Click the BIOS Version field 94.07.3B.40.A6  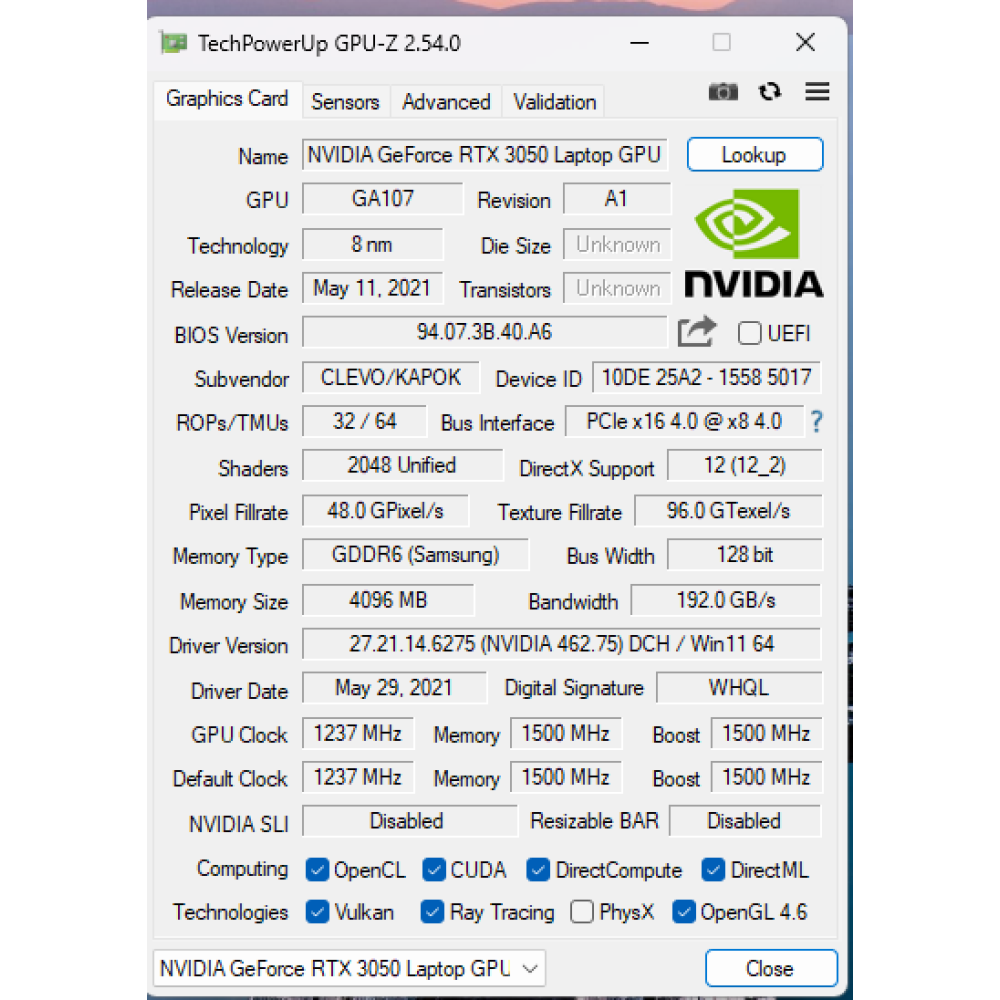coord(485,332)
